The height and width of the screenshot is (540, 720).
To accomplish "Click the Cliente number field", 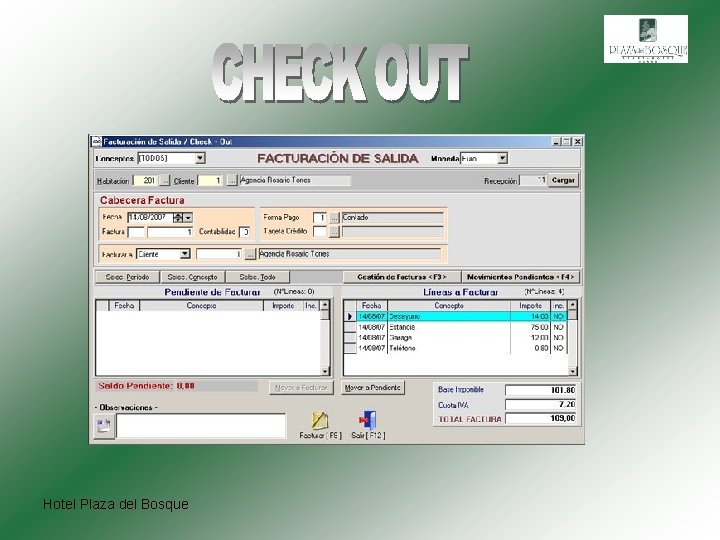I will coord(211,180).
